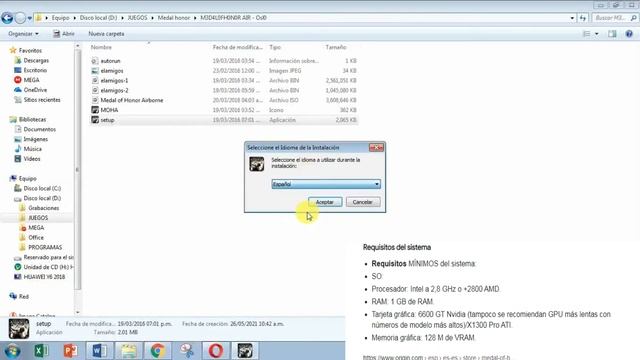Screen dimensions: 640x360
Task: Open Bibliotecas in the navigation pane
Action: [x=32, y=120]
